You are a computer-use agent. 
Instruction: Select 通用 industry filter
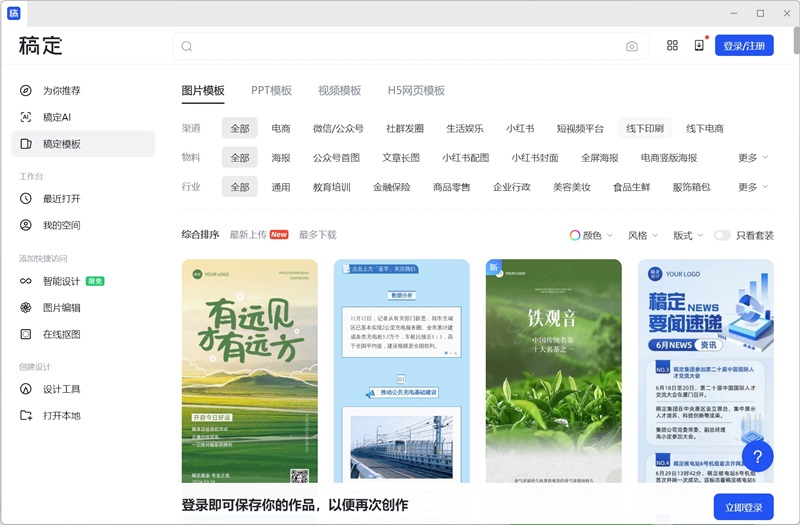coord(281,187)
